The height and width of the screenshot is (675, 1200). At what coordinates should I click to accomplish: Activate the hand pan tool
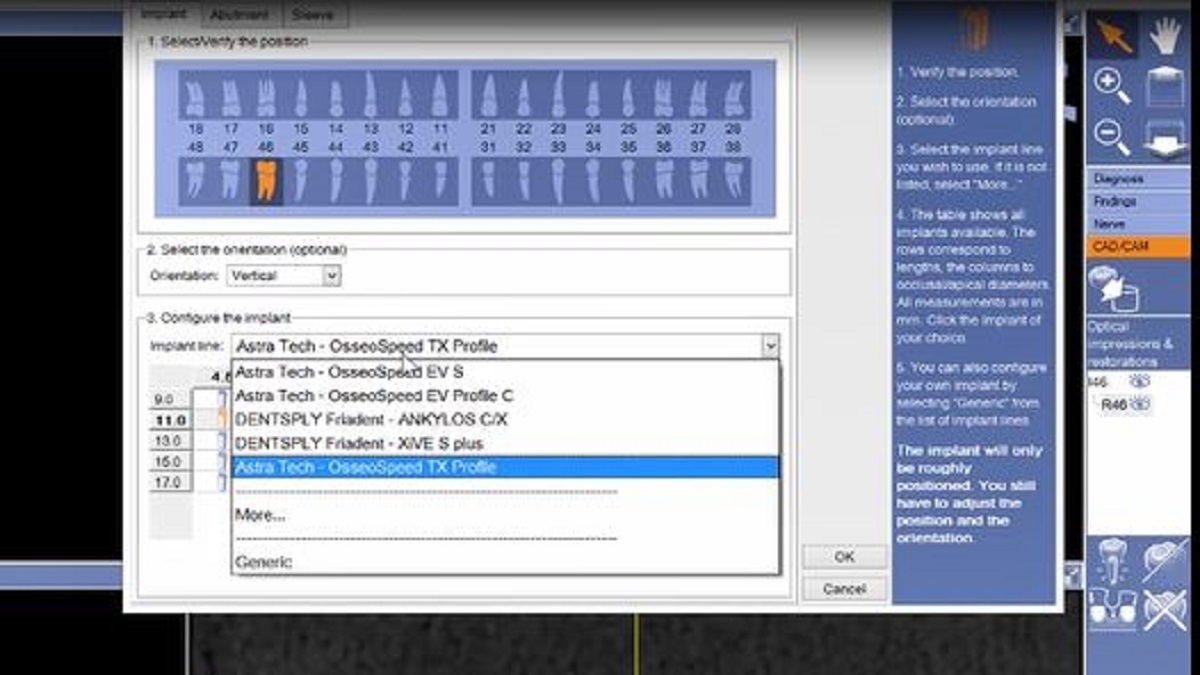pos(1165,35)
